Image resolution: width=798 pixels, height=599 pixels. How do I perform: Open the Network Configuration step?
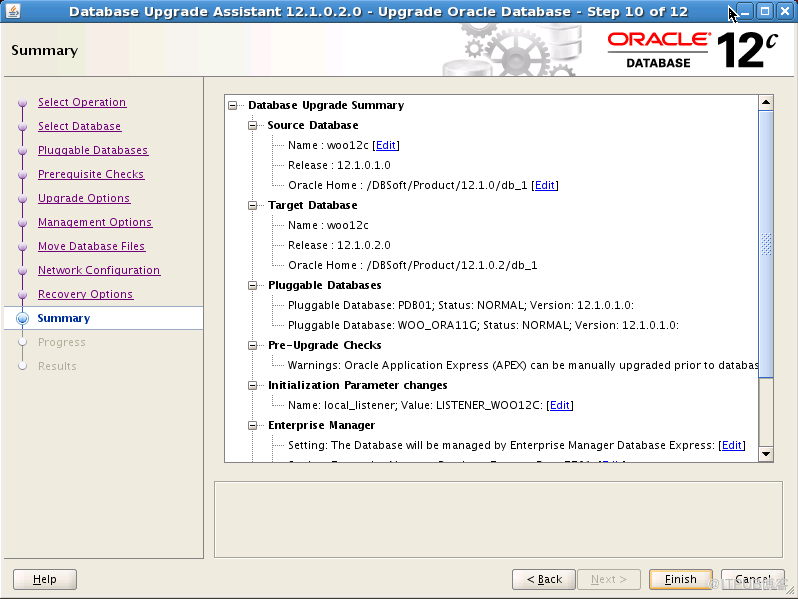(x=99, y=270)
